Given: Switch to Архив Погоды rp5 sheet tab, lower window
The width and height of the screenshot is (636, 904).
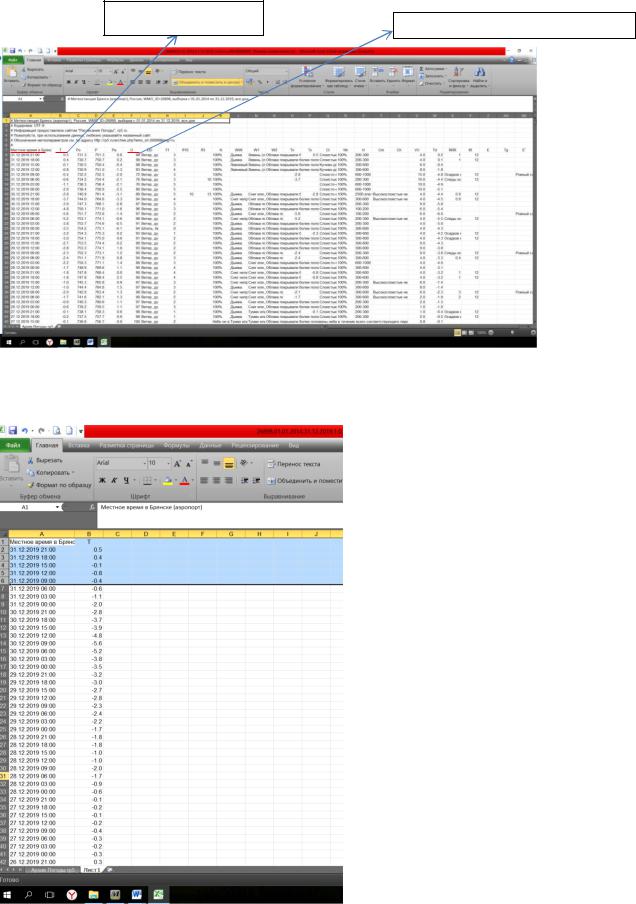Looking at the screenshot, I should click(x=52, y=869).
